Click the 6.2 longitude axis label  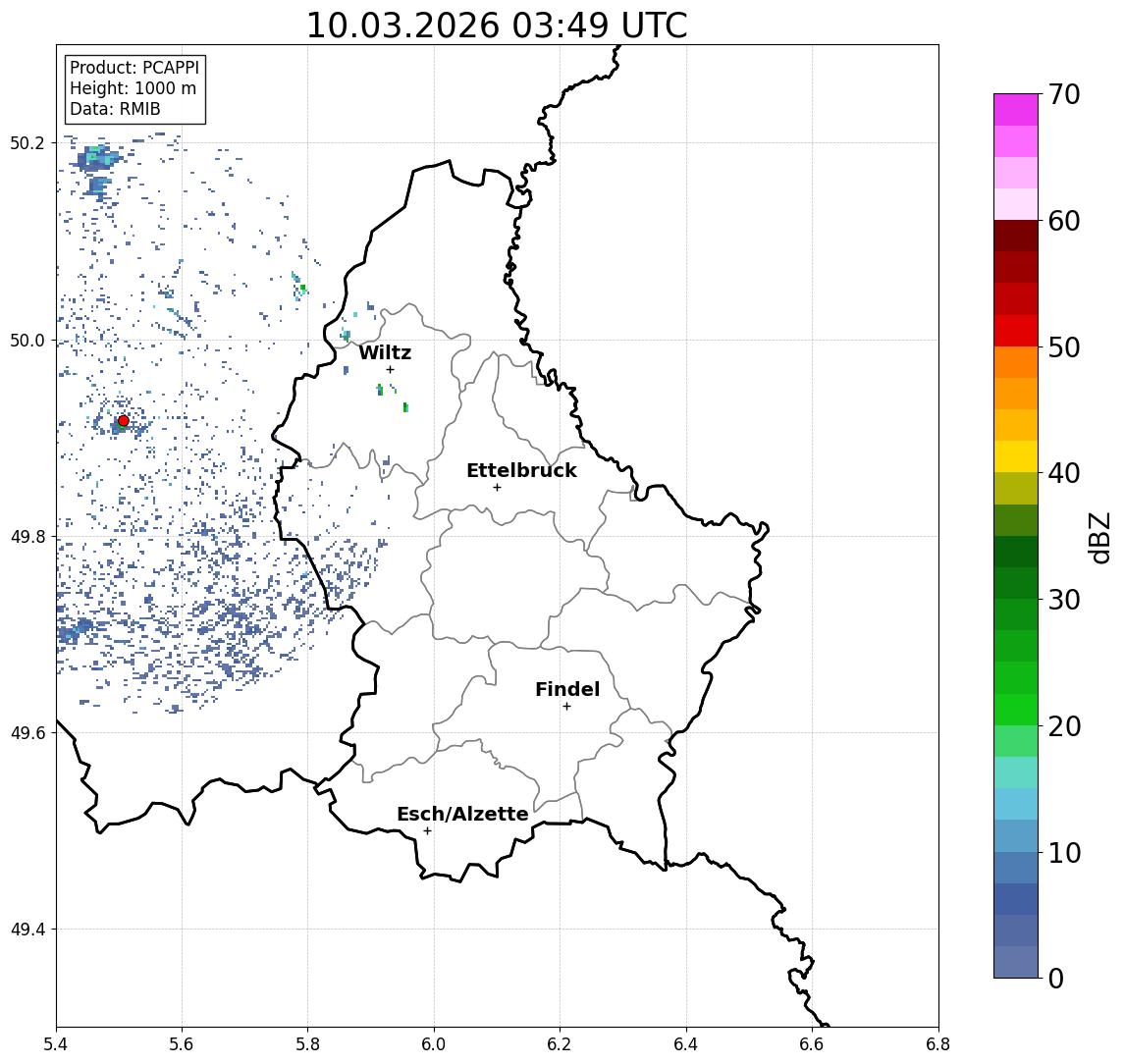(x=560, y=1044)
